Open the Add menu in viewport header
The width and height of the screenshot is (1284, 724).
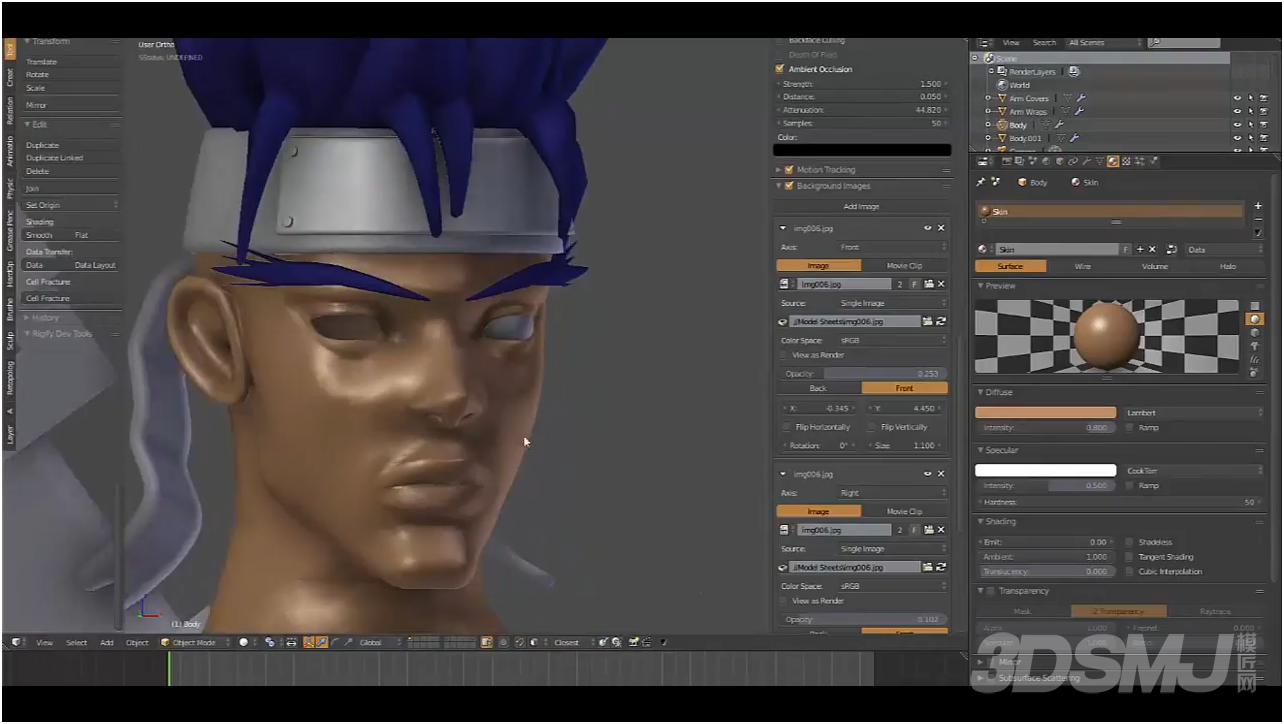(107, 642)
